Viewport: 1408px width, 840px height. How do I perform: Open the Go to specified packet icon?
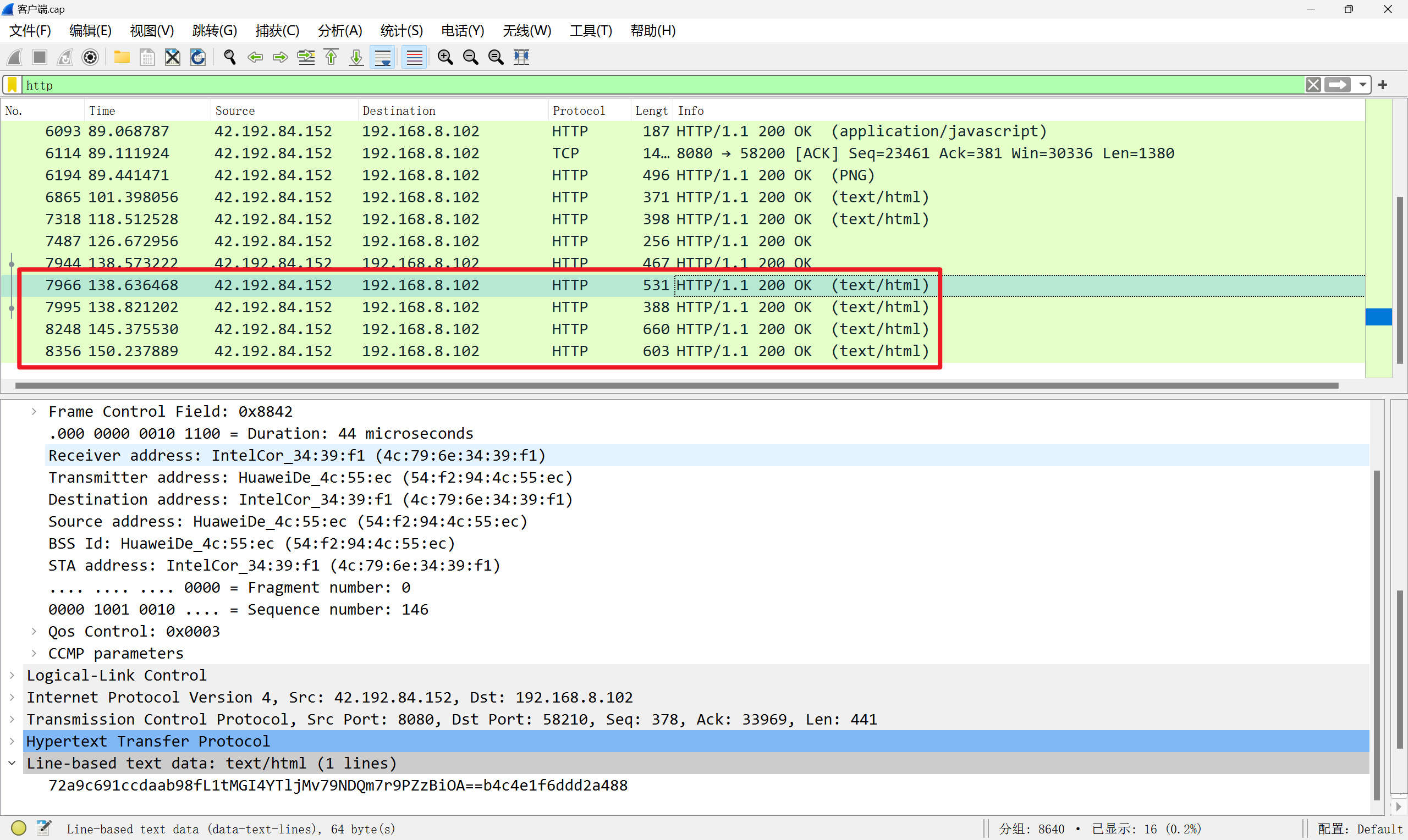tap(306, 57)
